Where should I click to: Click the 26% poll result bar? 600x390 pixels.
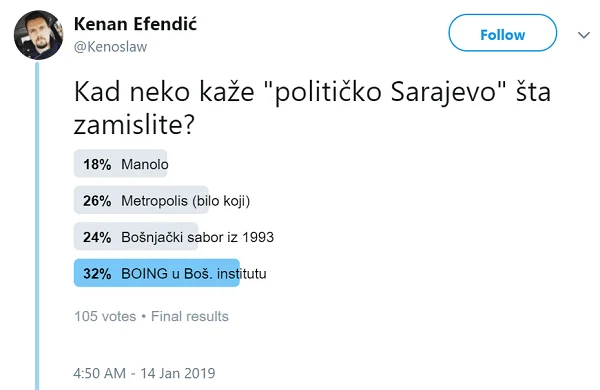[141, 200]
